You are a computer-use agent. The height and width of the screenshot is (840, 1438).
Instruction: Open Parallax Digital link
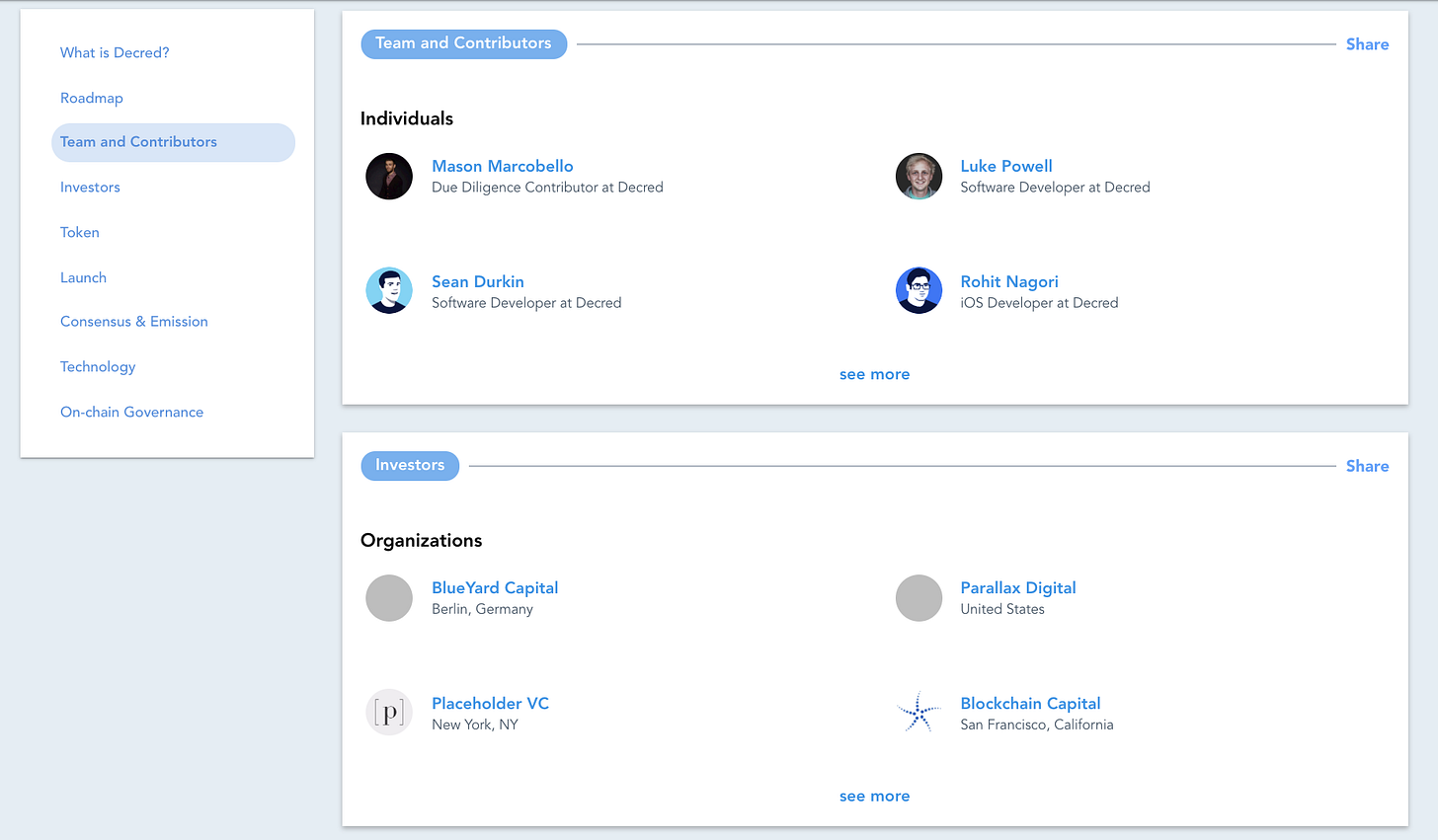tap(1018, 587)
